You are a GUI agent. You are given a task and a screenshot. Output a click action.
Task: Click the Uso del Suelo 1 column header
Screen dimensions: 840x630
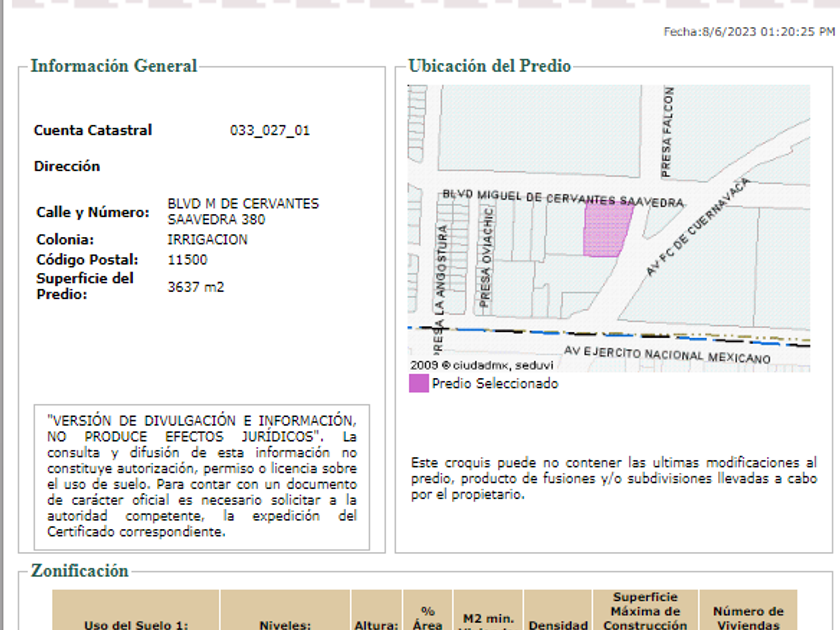(136, 625)
